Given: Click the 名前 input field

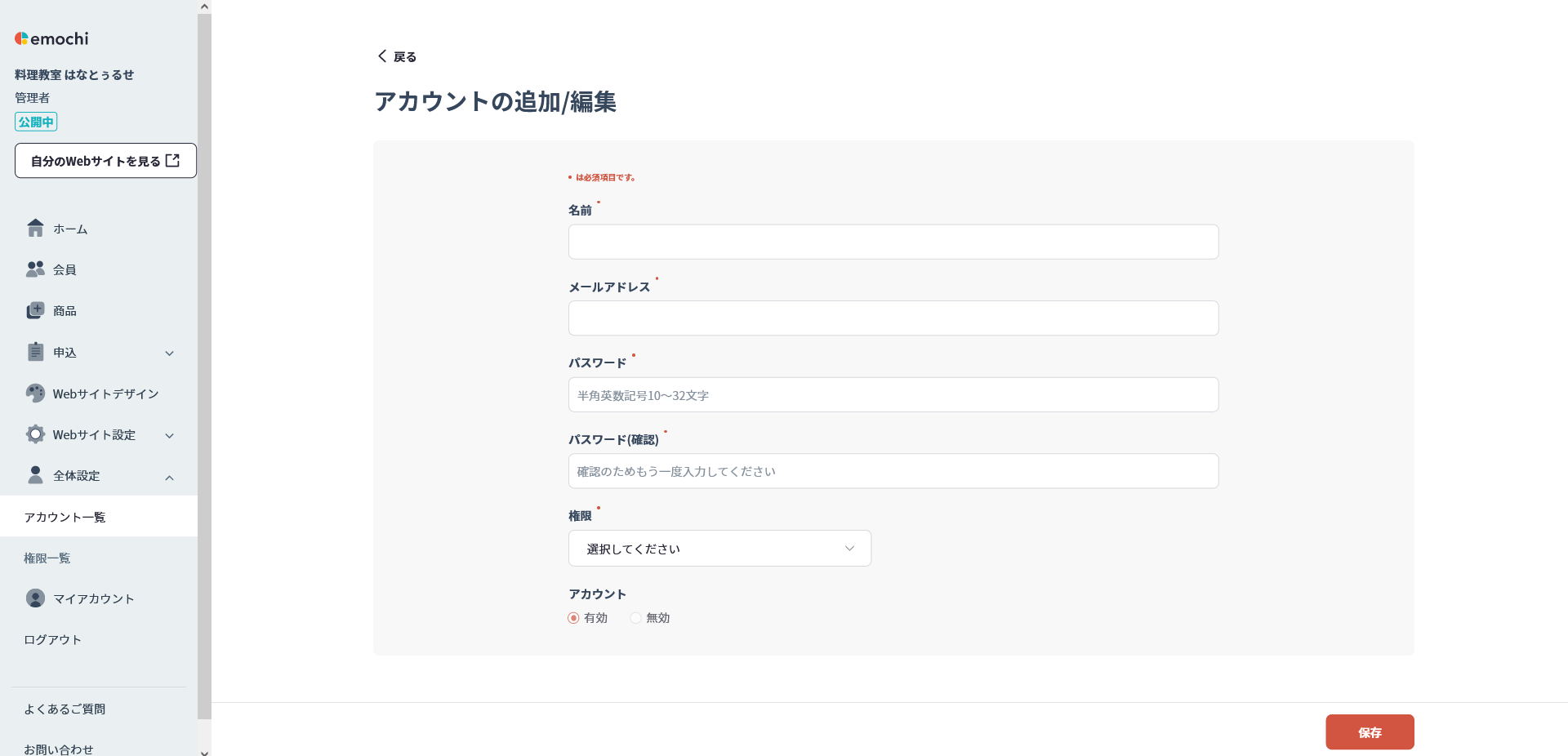Looking at the screenshot, I should [x=893, y=242].
